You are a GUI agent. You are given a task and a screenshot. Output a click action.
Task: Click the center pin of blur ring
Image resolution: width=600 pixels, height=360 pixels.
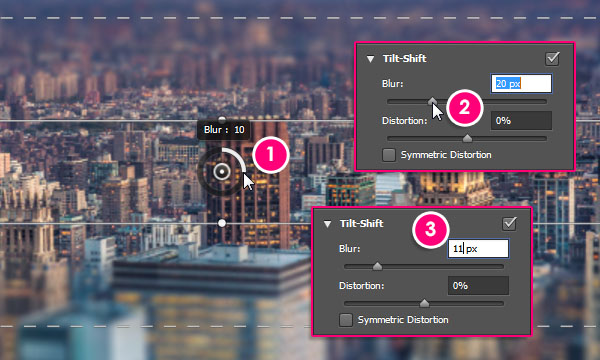coord(222,171)
